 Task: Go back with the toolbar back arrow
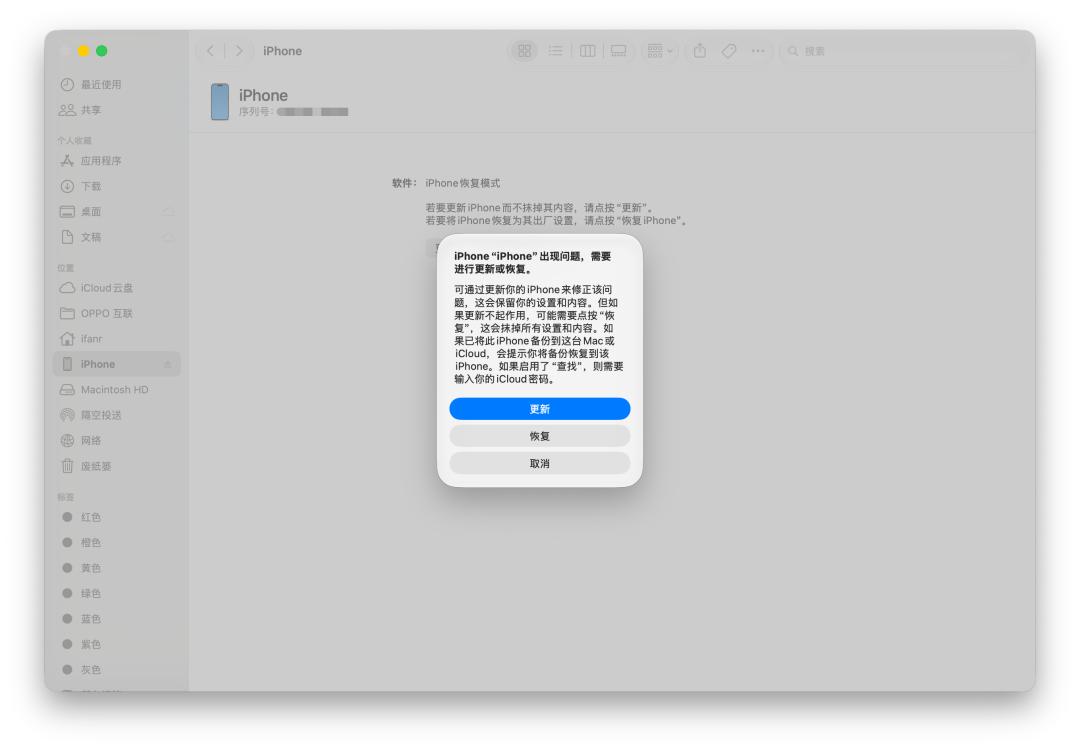click(x=211, y=51)
